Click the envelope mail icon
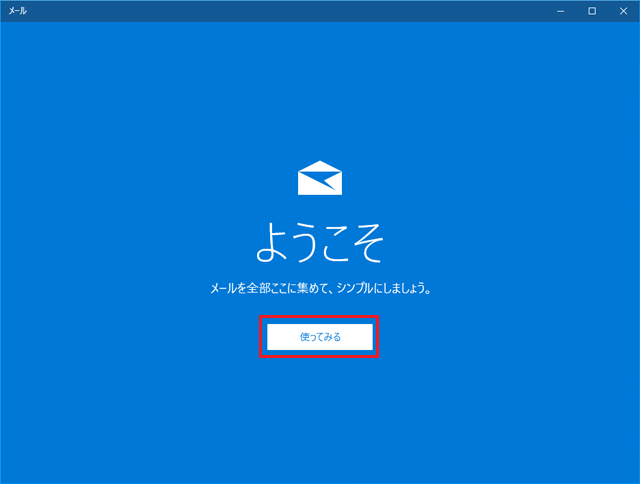 point(320,178)
